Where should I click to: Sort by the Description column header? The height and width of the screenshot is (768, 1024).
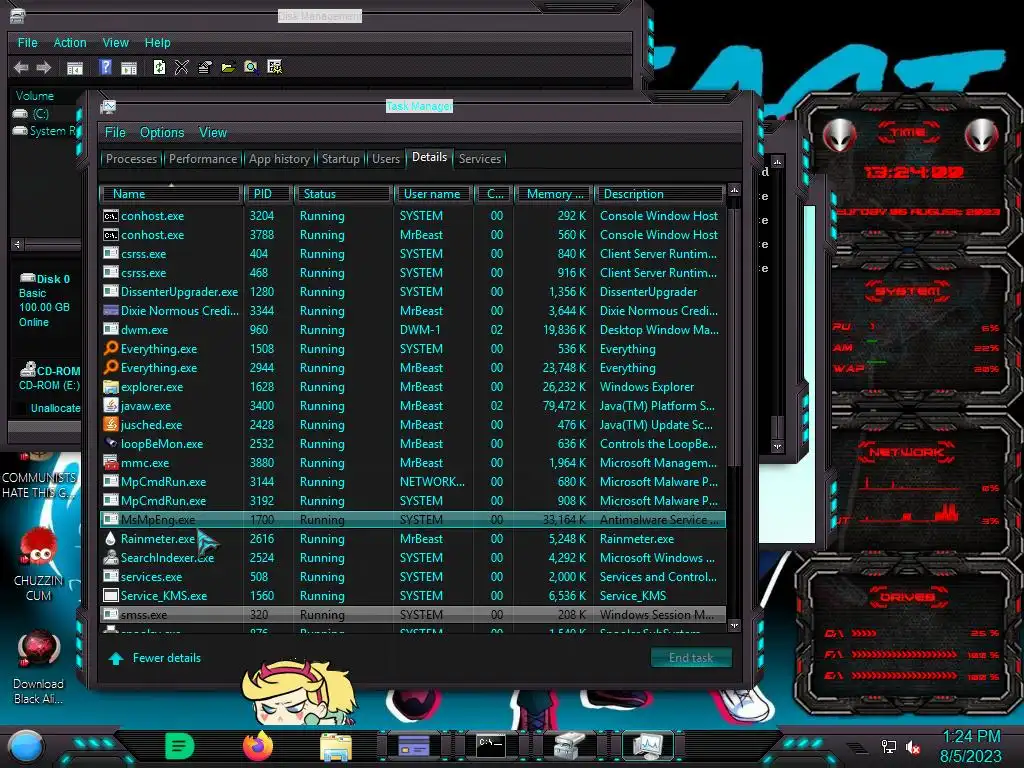[x=659, y=194]
